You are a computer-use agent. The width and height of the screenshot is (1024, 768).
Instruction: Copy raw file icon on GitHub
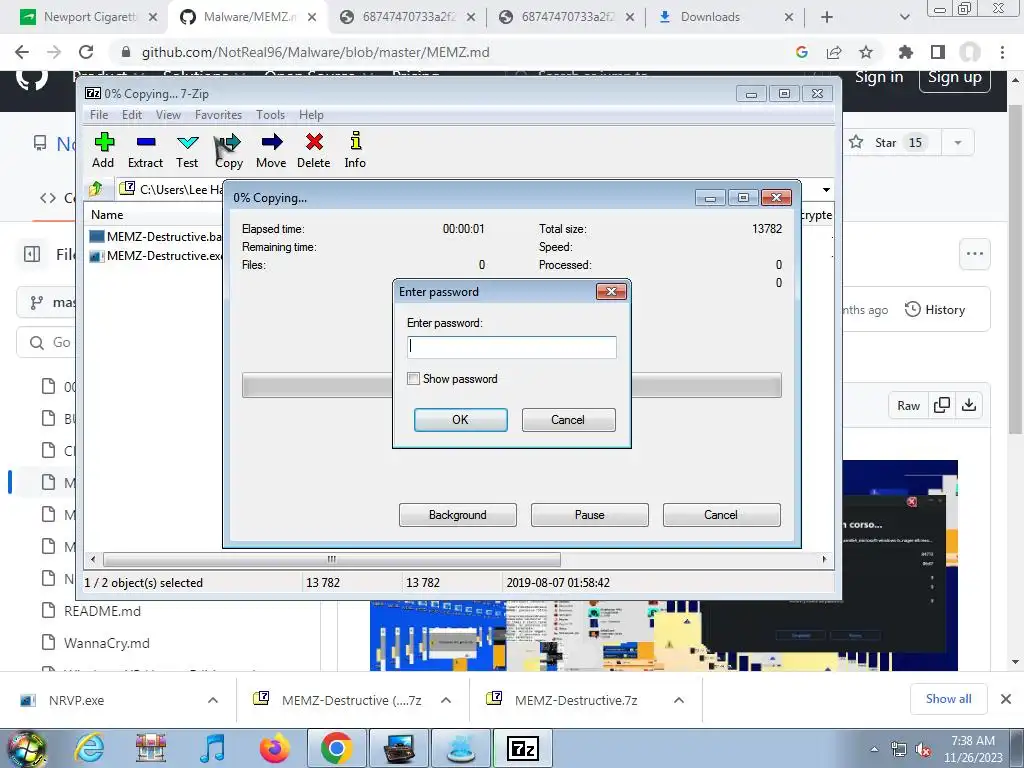942,406
